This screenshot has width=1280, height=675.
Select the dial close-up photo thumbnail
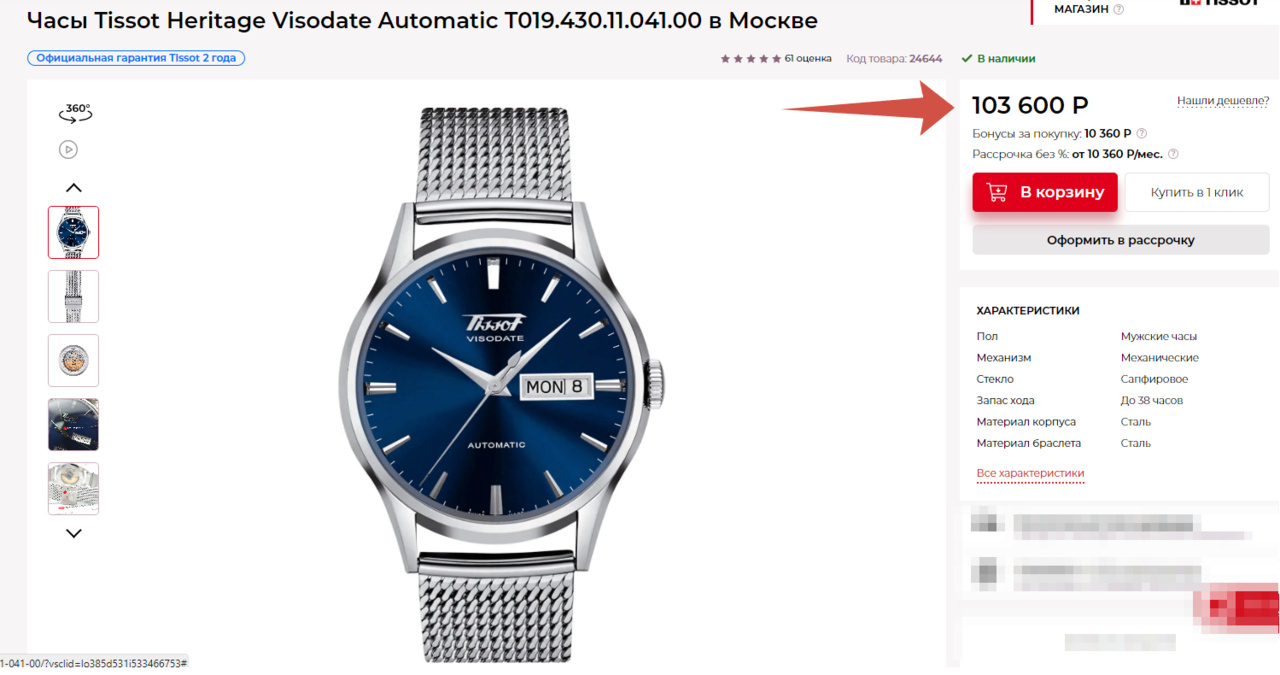73,424
